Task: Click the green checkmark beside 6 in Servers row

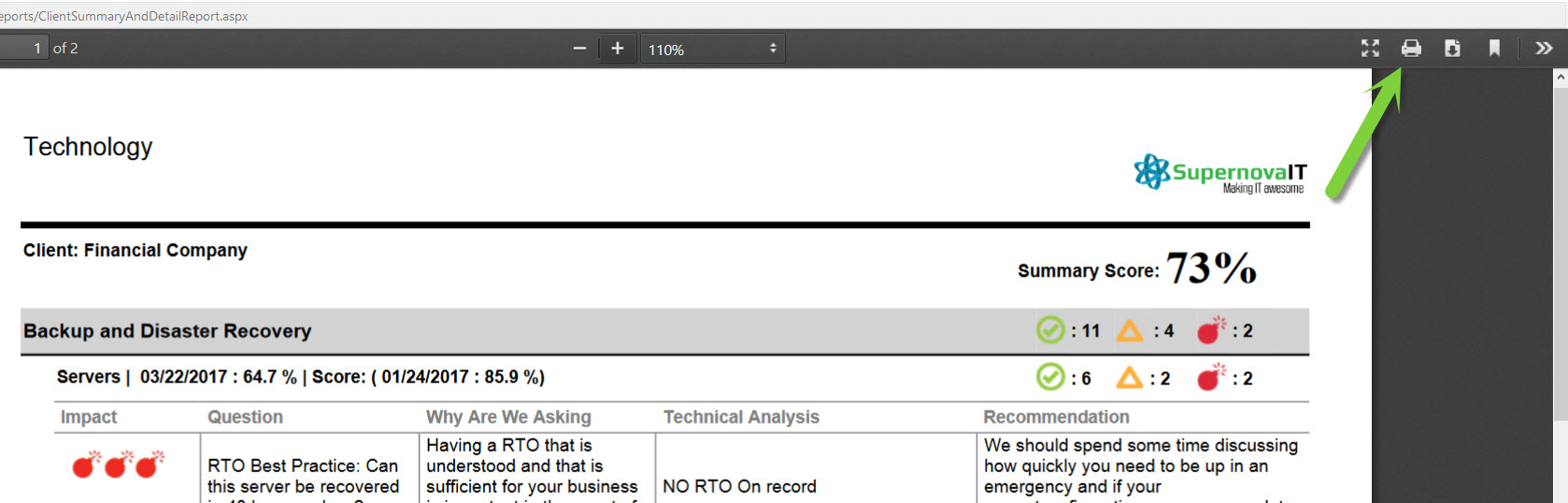Action: (1050, 377)
